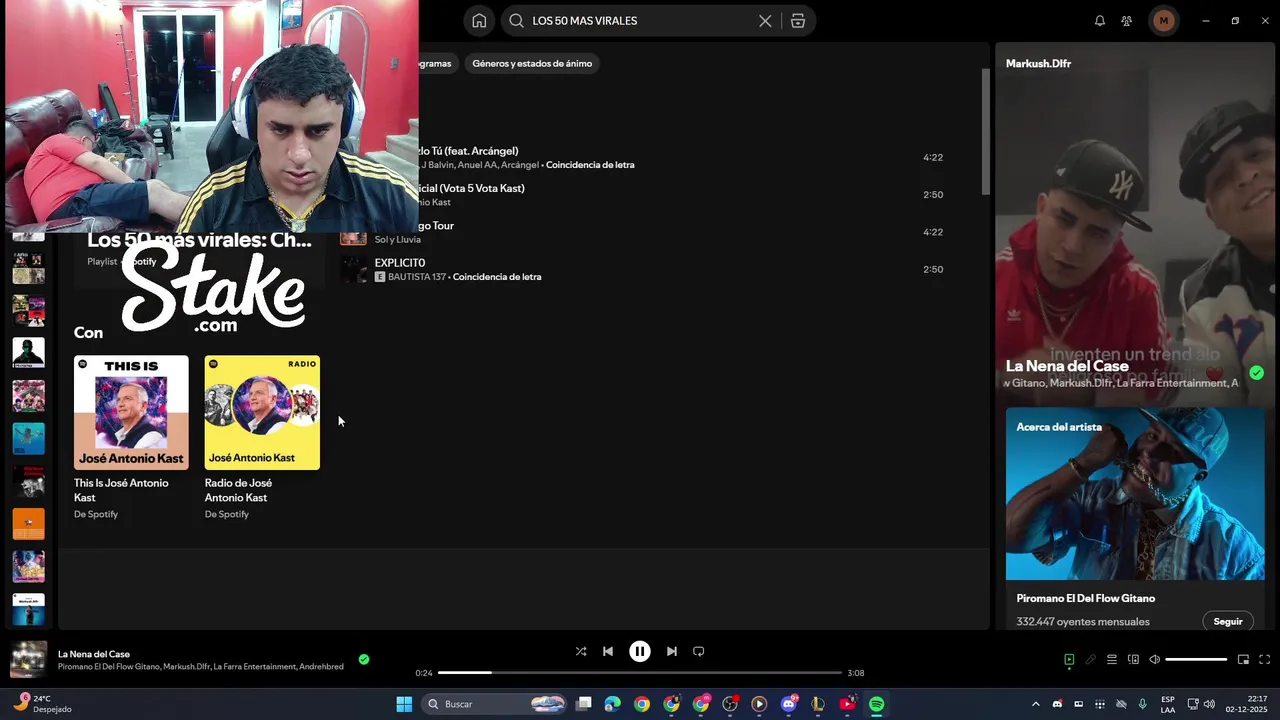Open the Windows Start menu

404,704
